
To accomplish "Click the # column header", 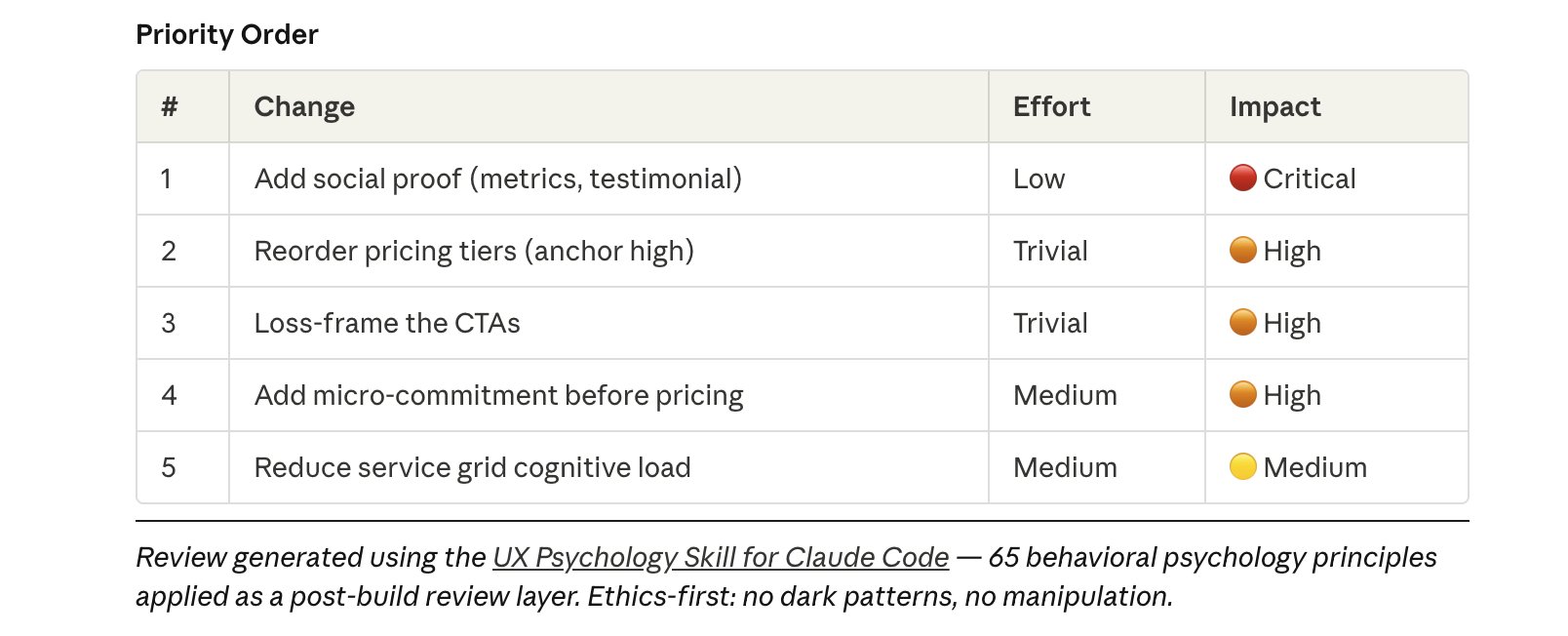I will (169, 106).
